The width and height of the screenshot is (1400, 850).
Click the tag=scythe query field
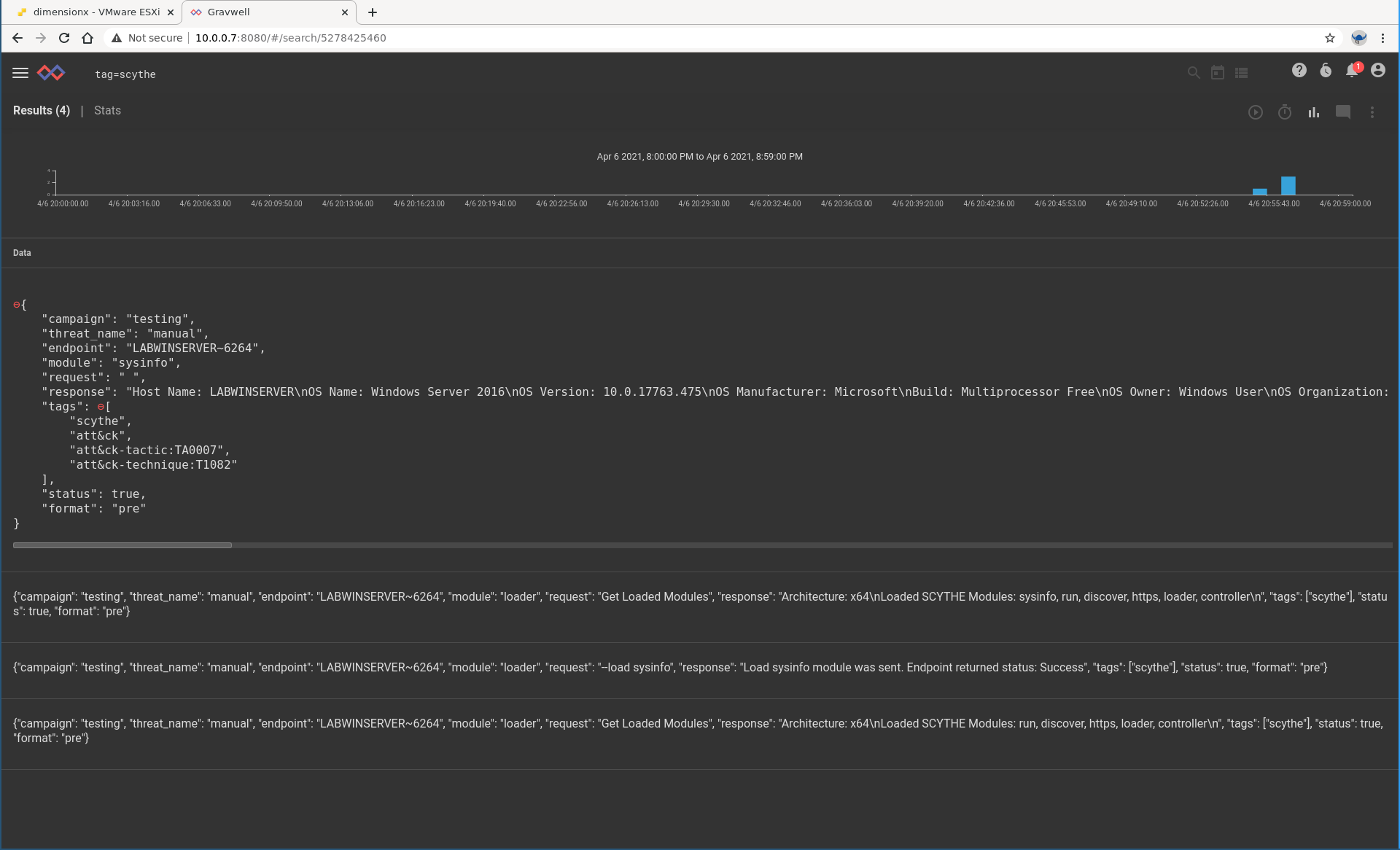pos(125,74)
